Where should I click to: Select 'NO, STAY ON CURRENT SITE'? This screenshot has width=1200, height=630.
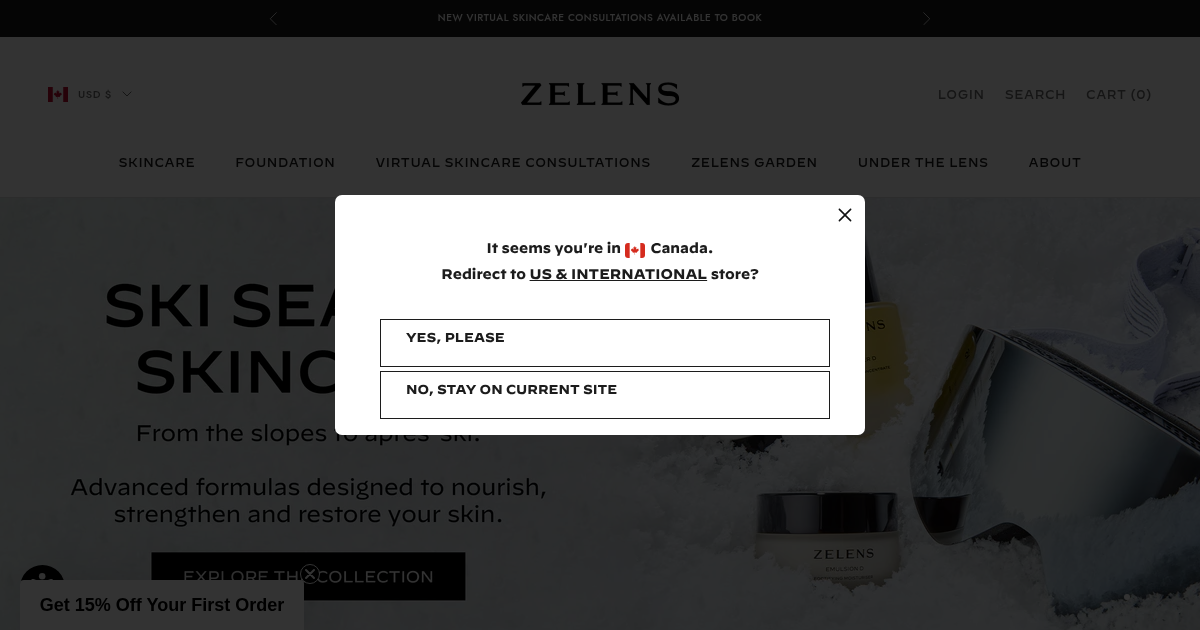tap(605, 394)
